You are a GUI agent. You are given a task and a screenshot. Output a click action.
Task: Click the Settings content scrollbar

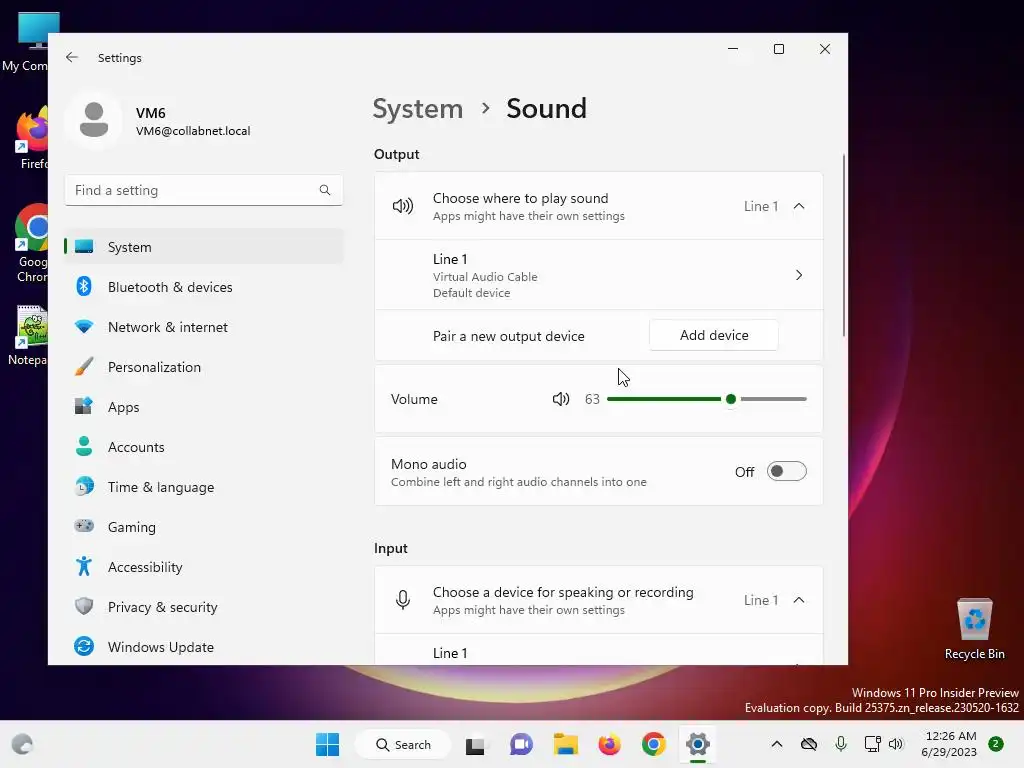click(x=844, y=245)
